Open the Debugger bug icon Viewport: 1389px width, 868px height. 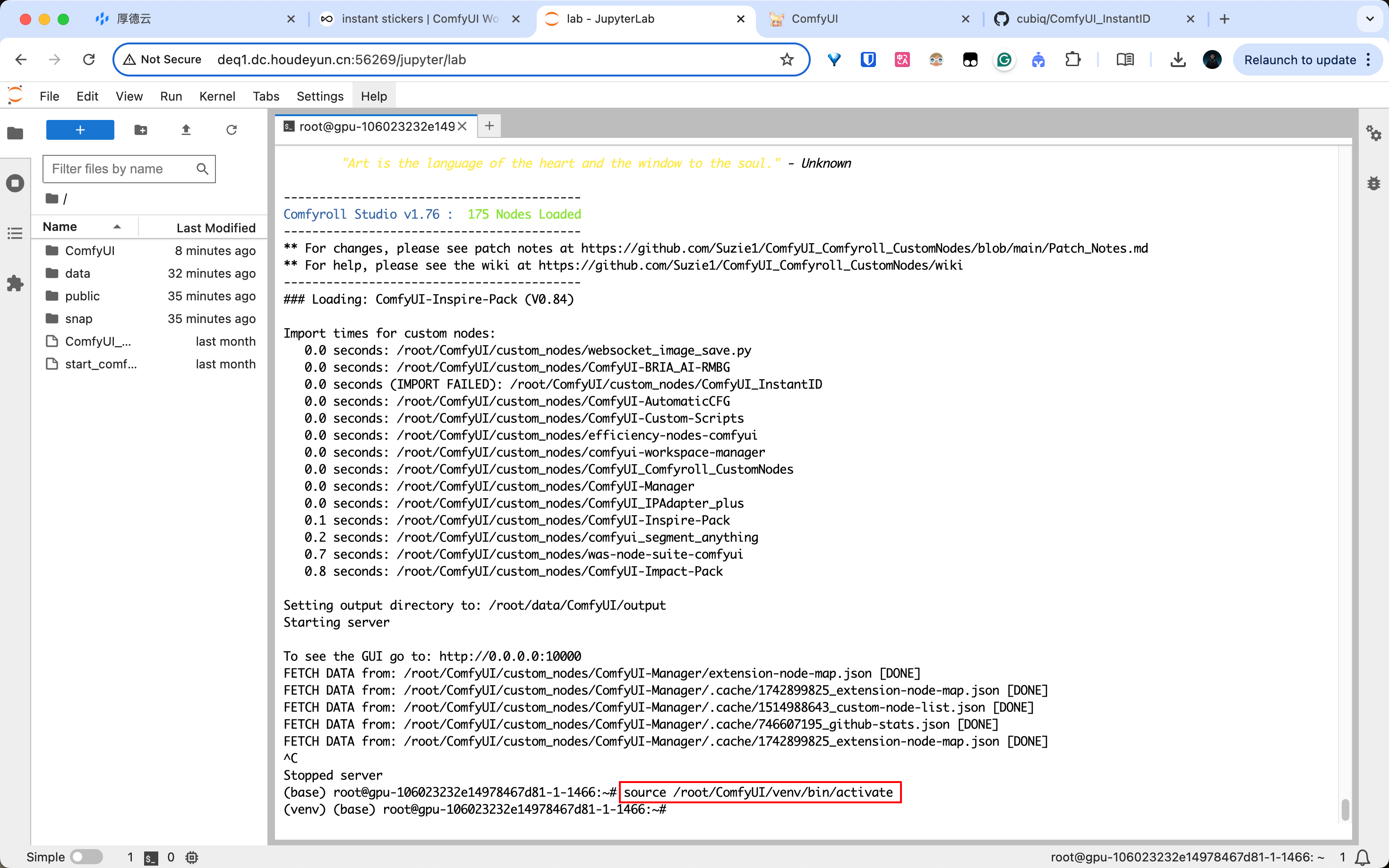pos(1373,184)
